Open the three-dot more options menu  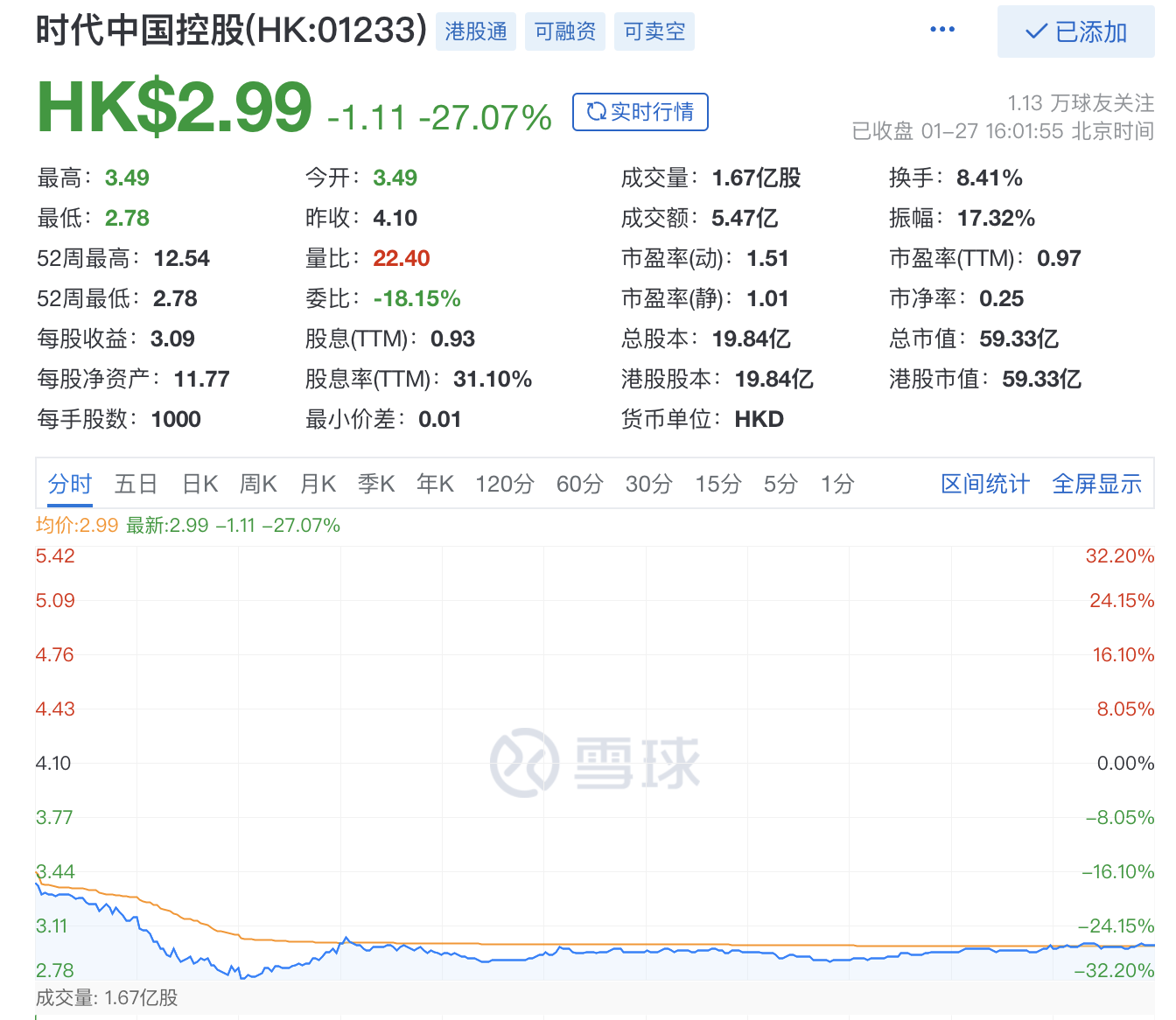[942, 30]
